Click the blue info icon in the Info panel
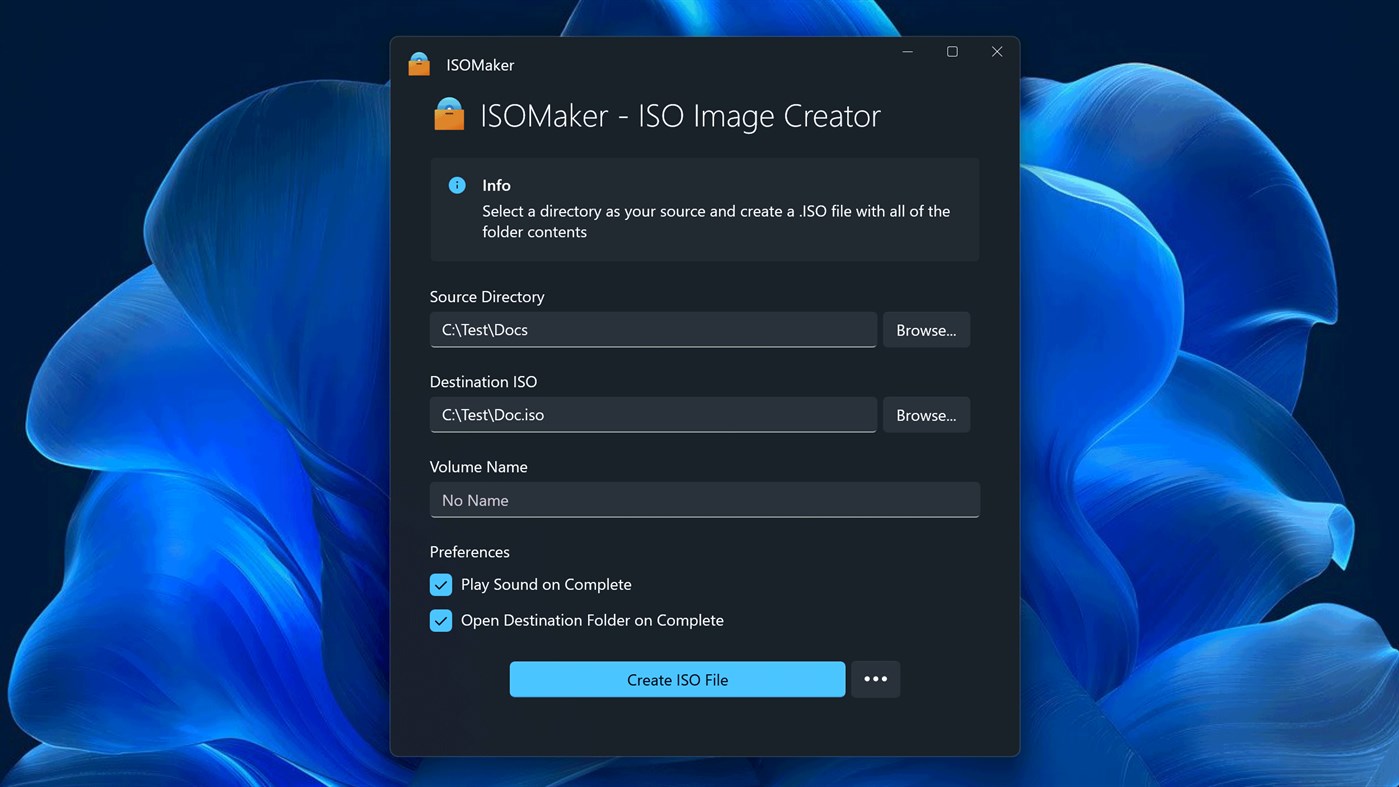This screenshot has height=787, width=1399. pos(456,185)
